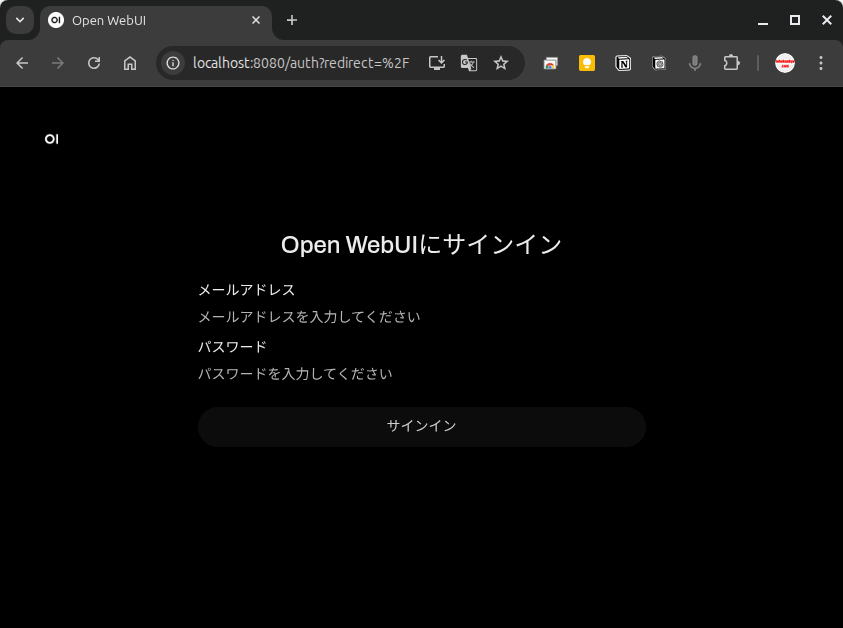Reload the current page
Viewport: 843px width, 628px height.
[94, 63]
